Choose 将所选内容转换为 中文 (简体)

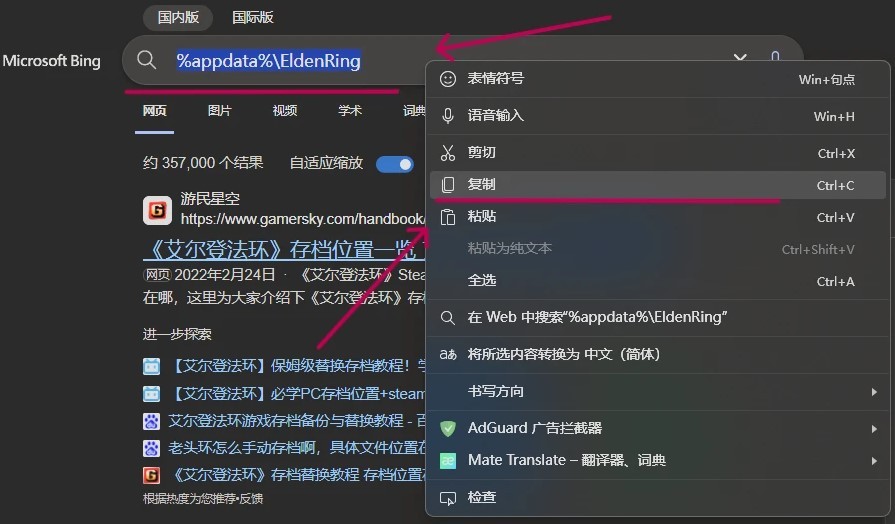click(657, 354)
